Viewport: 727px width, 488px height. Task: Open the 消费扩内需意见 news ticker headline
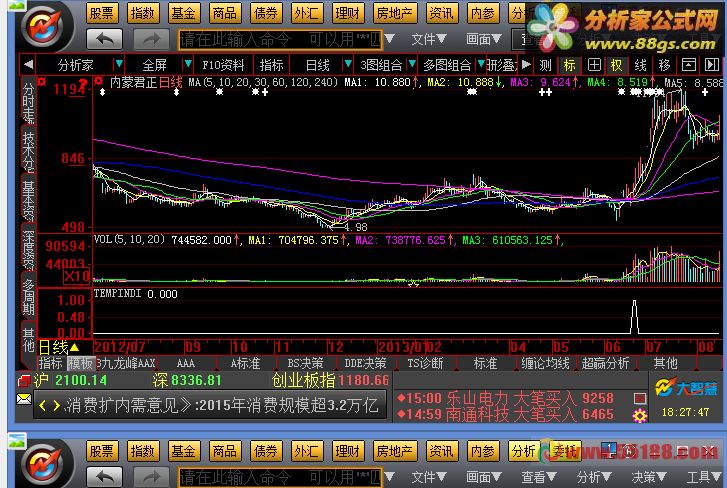tap(222, 406)
